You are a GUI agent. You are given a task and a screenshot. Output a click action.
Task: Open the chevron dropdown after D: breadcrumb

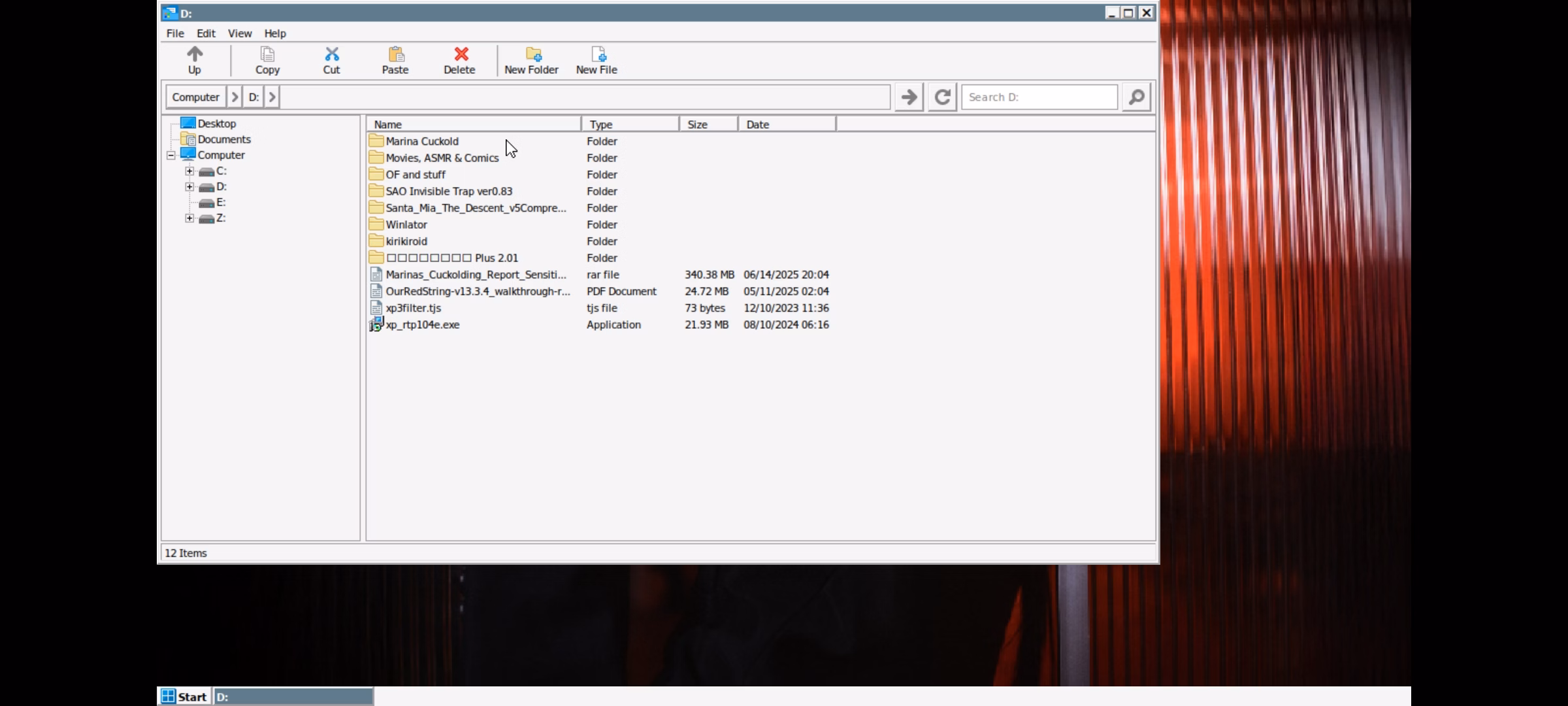(272, 97)
